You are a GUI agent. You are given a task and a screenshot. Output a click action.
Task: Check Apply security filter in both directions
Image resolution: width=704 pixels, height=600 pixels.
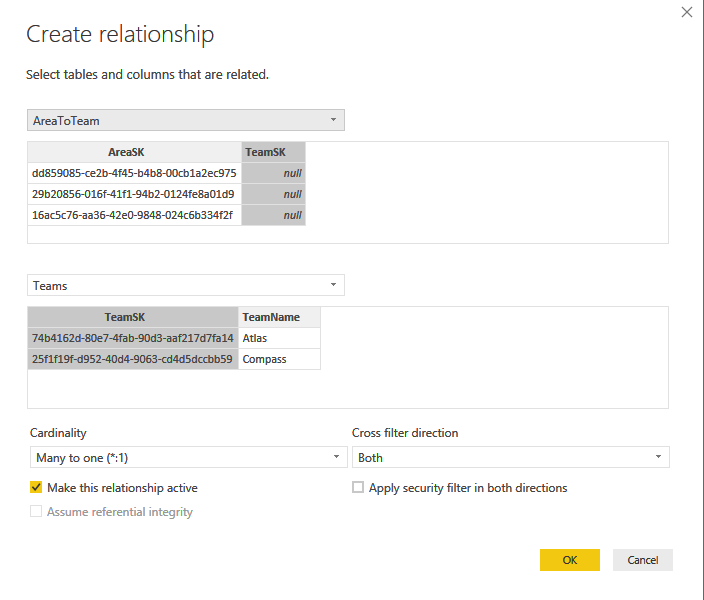pyautogui.click(x=358, y=488)
